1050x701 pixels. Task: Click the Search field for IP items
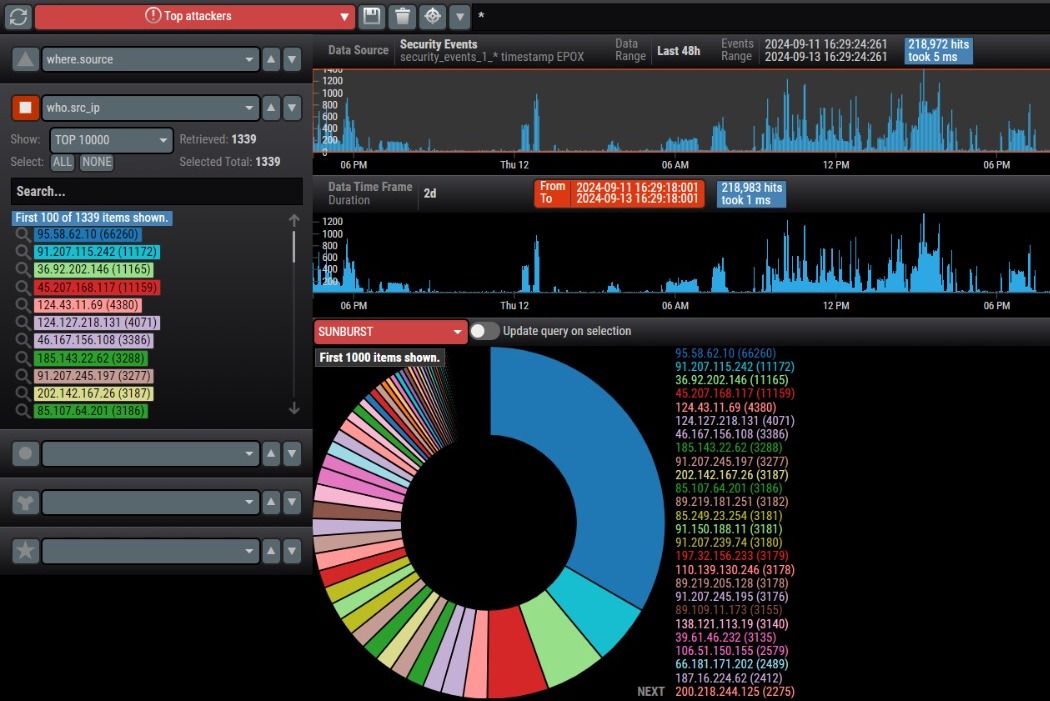(x=157, y=191)
